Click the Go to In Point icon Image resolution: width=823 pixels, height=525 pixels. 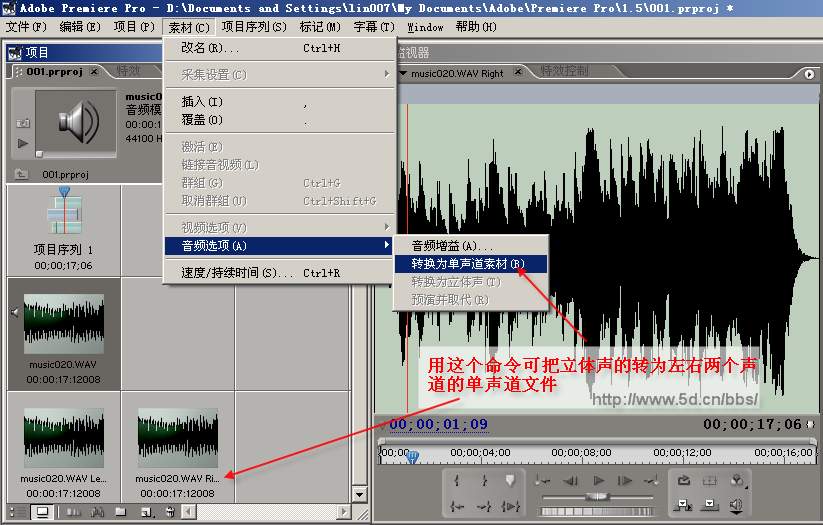click(457, 506)
